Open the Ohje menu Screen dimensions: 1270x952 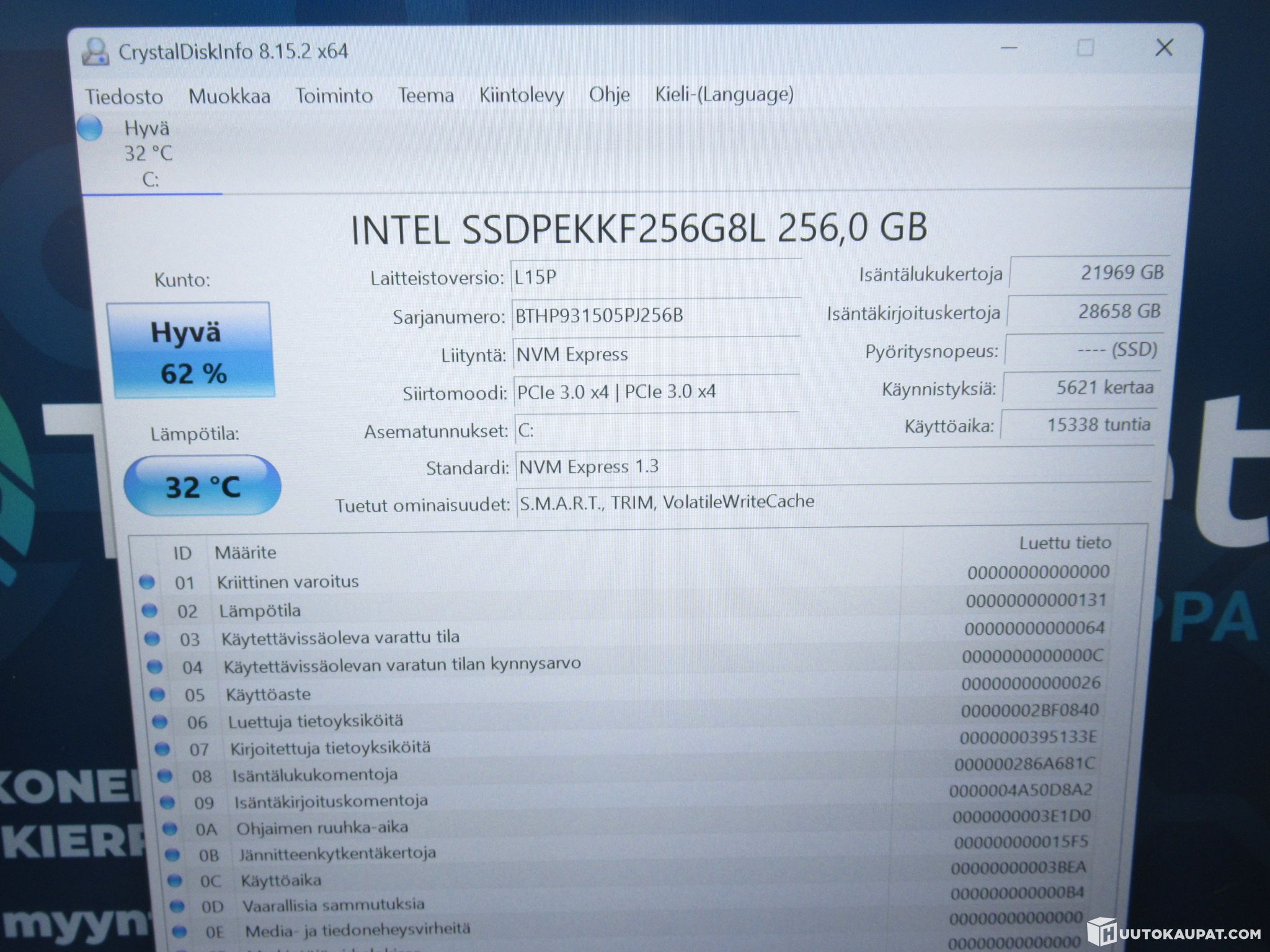coord(609,94)
